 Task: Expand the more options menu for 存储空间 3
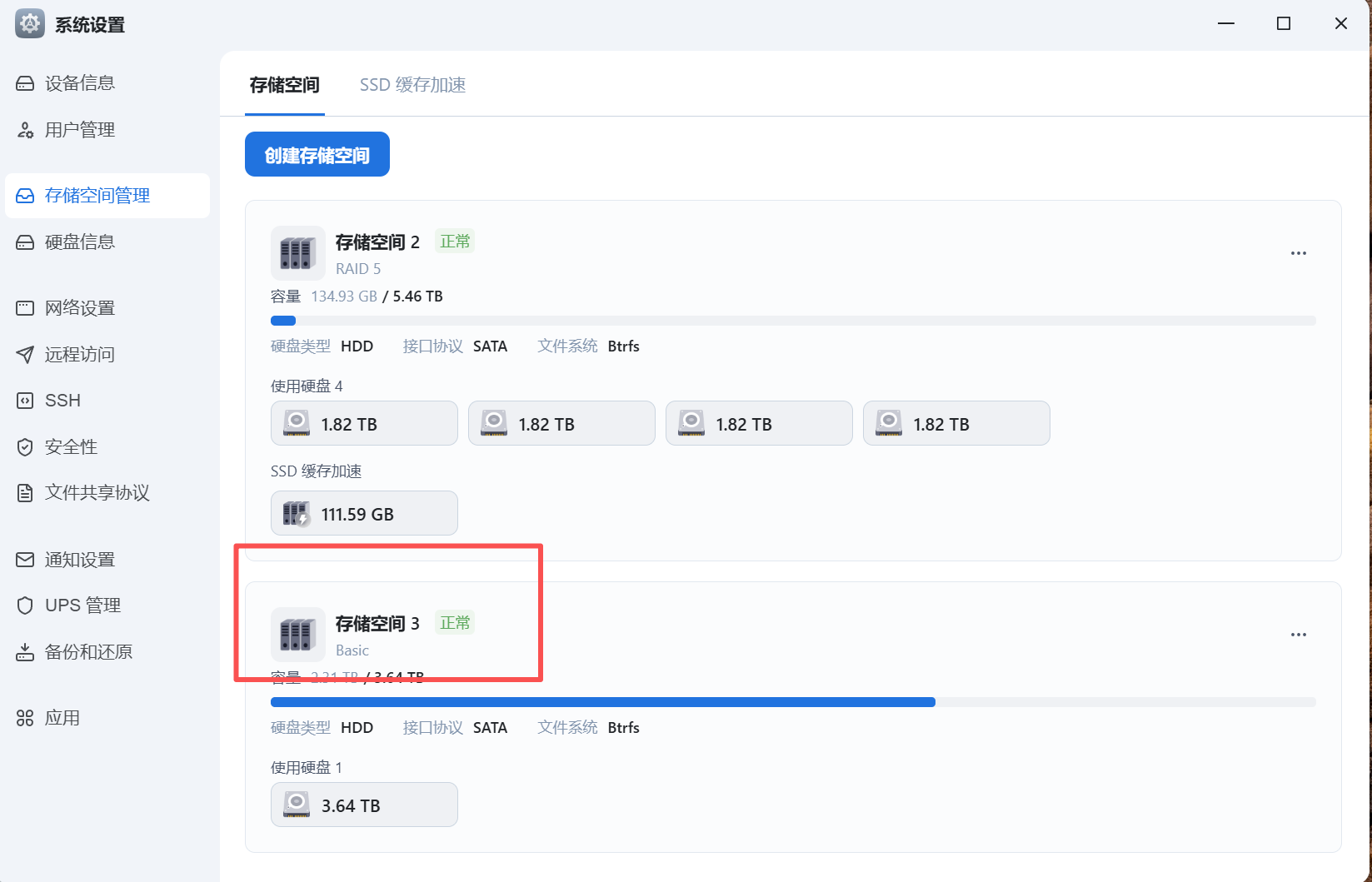(x=1298, y=635)
